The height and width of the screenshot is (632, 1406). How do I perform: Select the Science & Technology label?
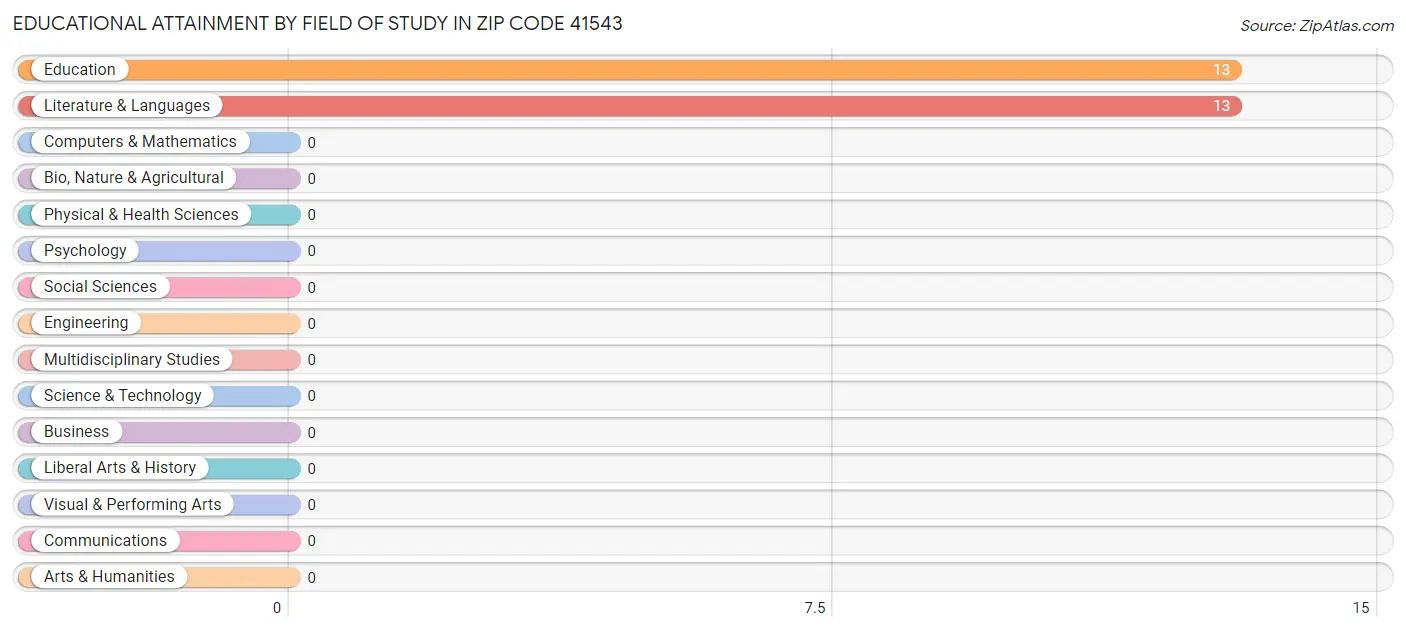[123, 395]
